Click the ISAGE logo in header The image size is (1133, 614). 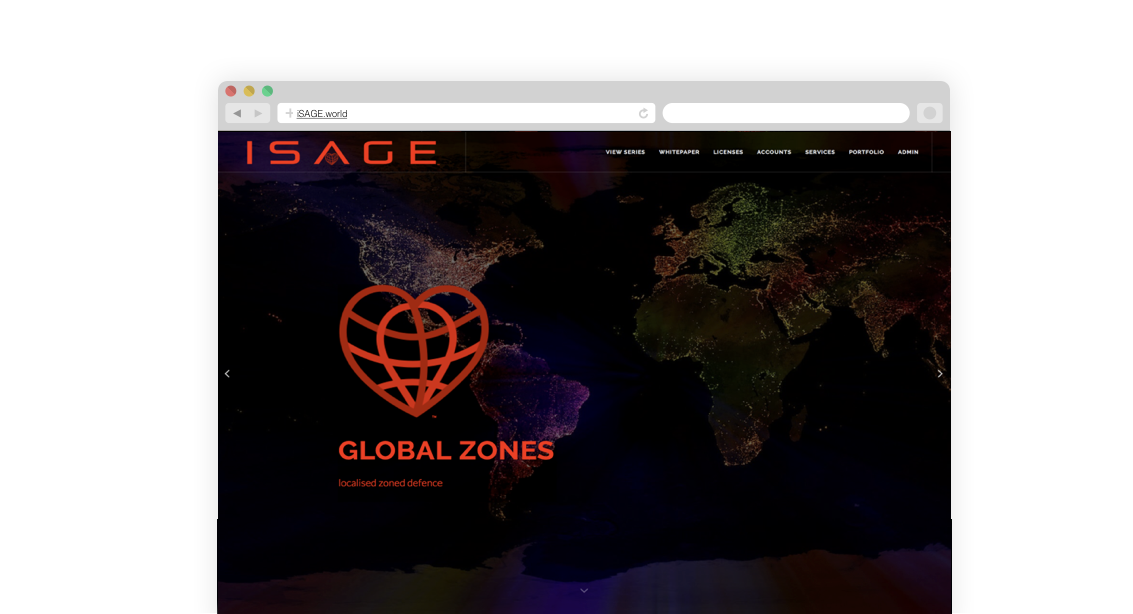pos(341,152)
